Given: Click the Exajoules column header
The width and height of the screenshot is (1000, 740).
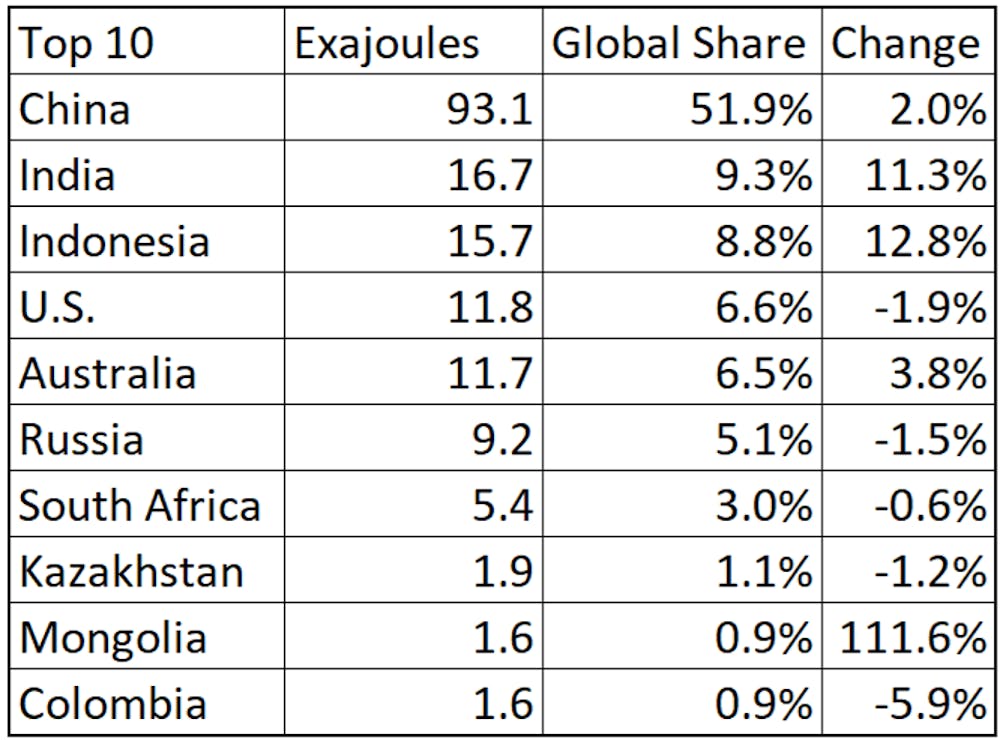Looking at the screenshot, I should click(x=413, y=41).
